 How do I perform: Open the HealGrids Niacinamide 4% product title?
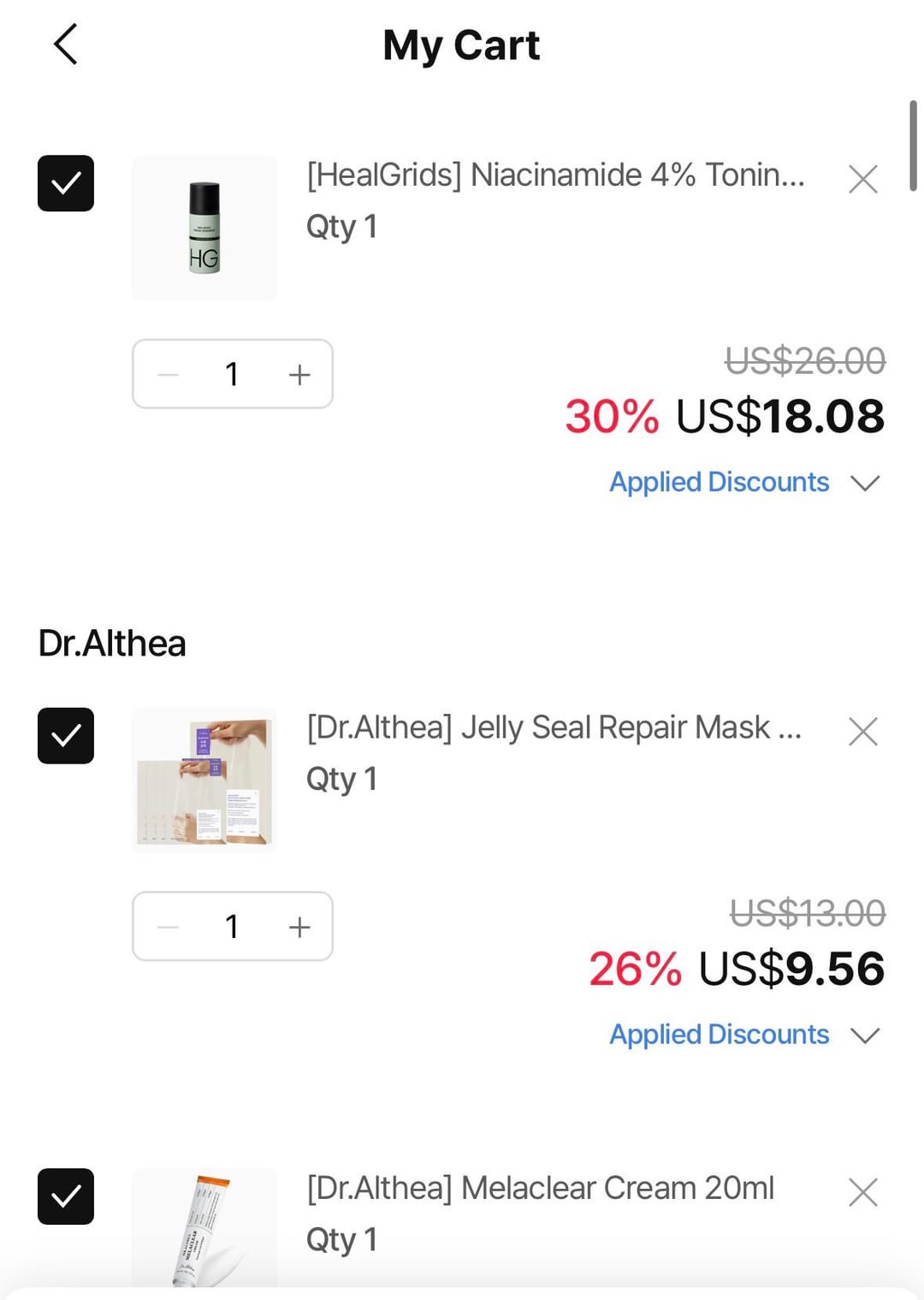click(555, 175)
